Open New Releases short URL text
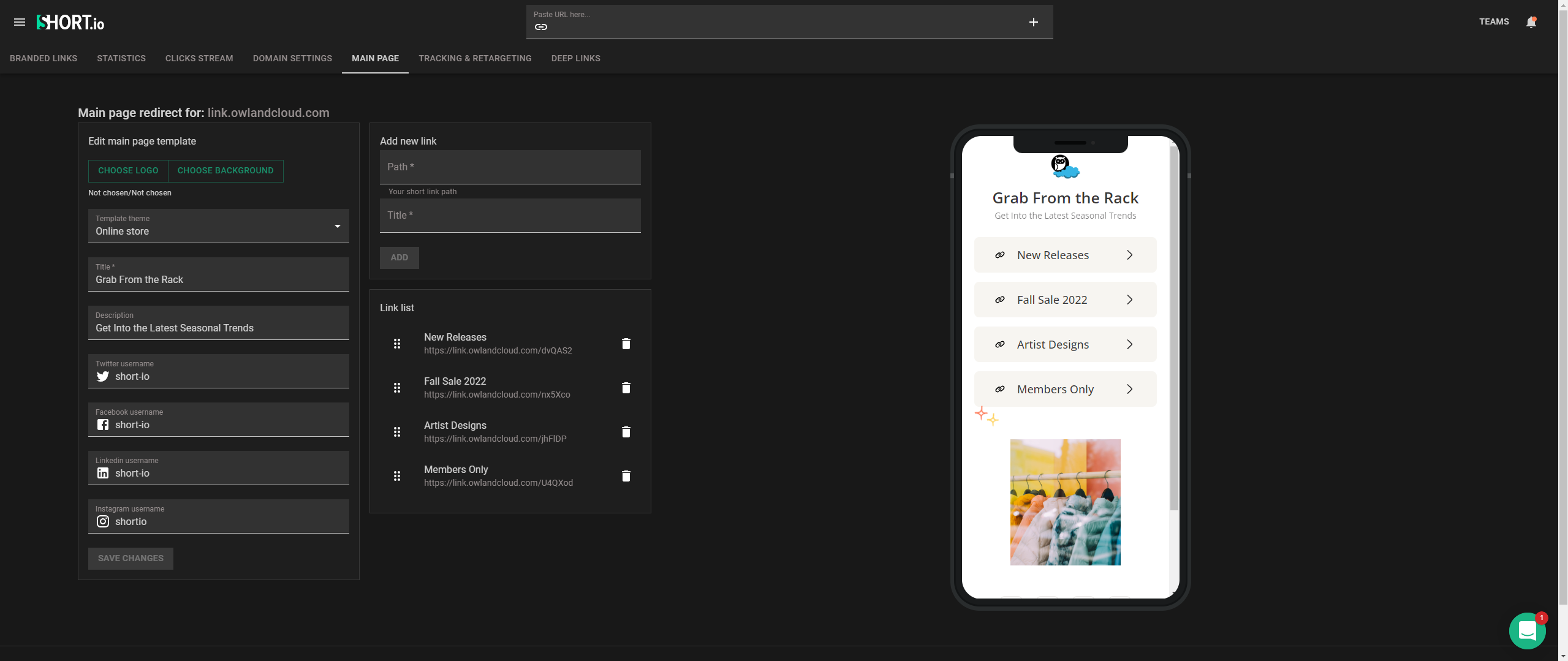This screenshot has width=1568, height=661. point(498,350)
